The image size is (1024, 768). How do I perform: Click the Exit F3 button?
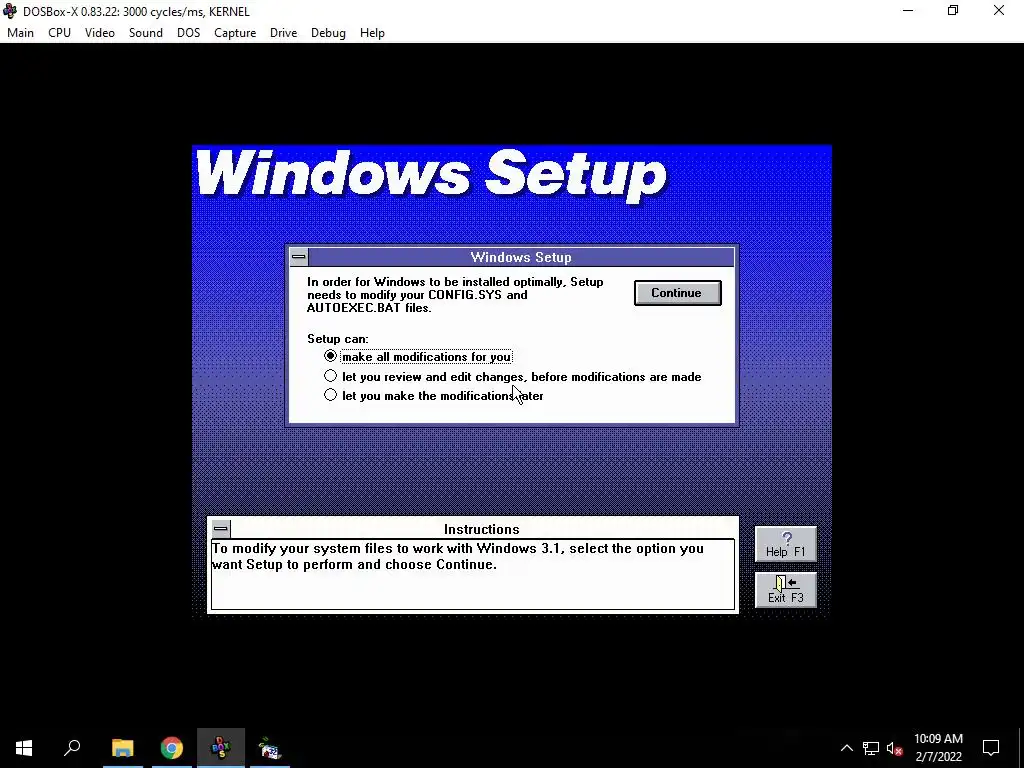pyautogui.click(x=786, y=590)
